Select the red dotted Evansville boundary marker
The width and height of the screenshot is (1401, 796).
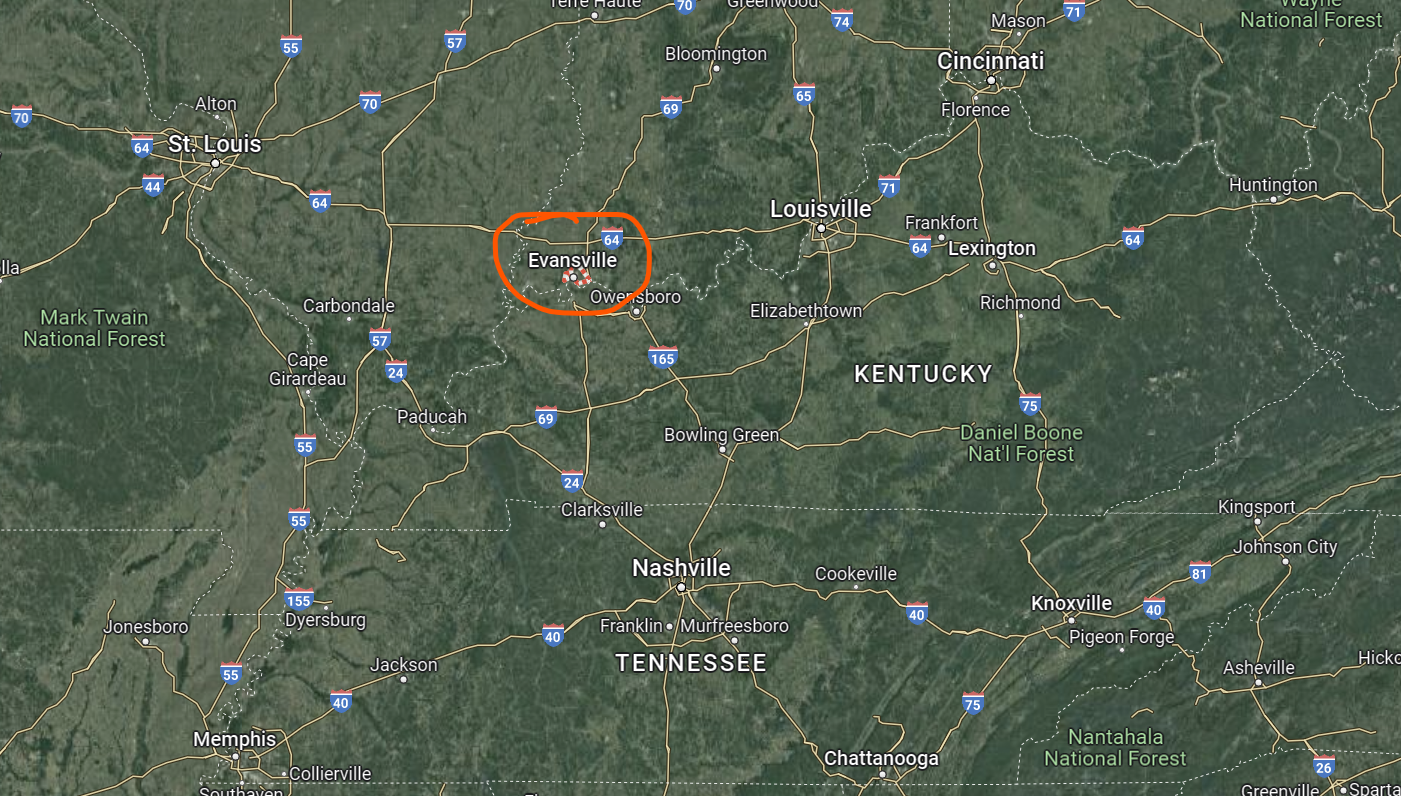(577, 278)
